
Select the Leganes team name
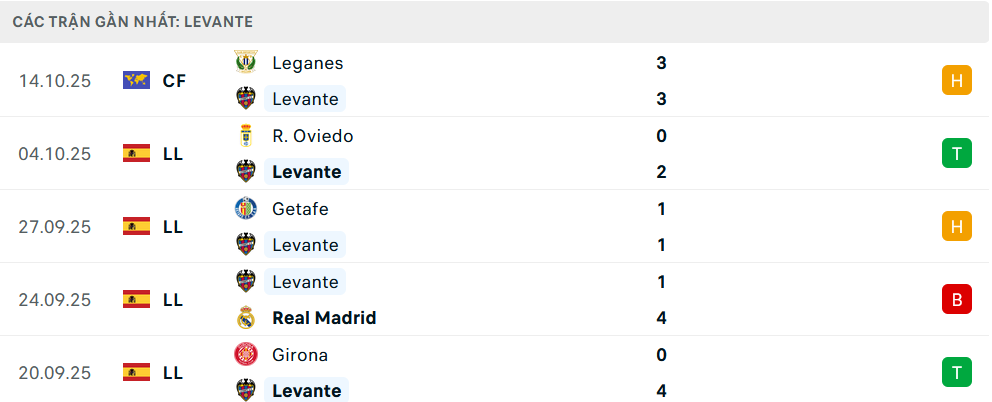tap(307, 62)
